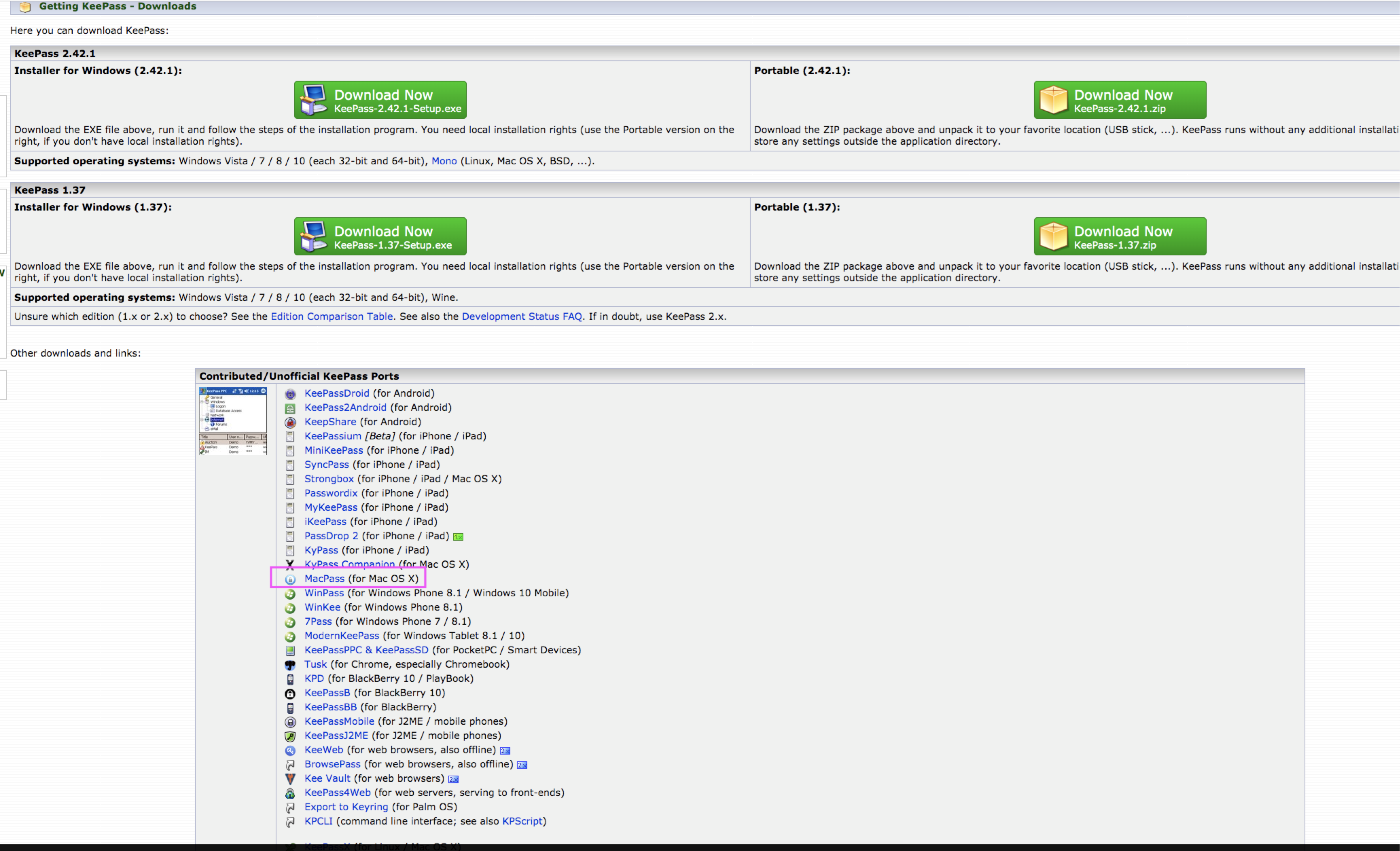
Task: Click the KeeWeb browser icon
Action: [290, 750]
